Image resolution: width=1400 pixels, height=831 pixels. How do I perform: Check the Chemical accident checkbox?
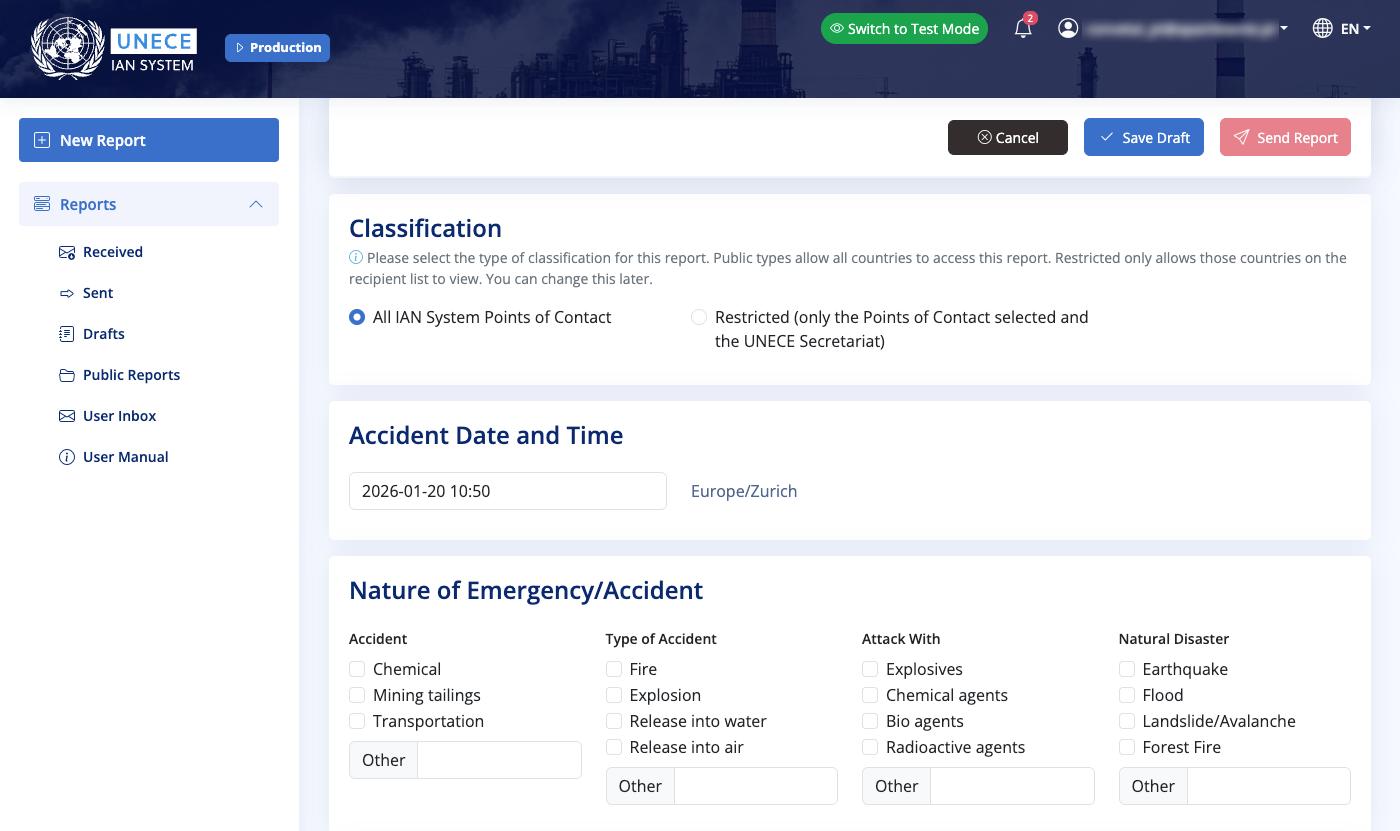click(x=357, y=669)
